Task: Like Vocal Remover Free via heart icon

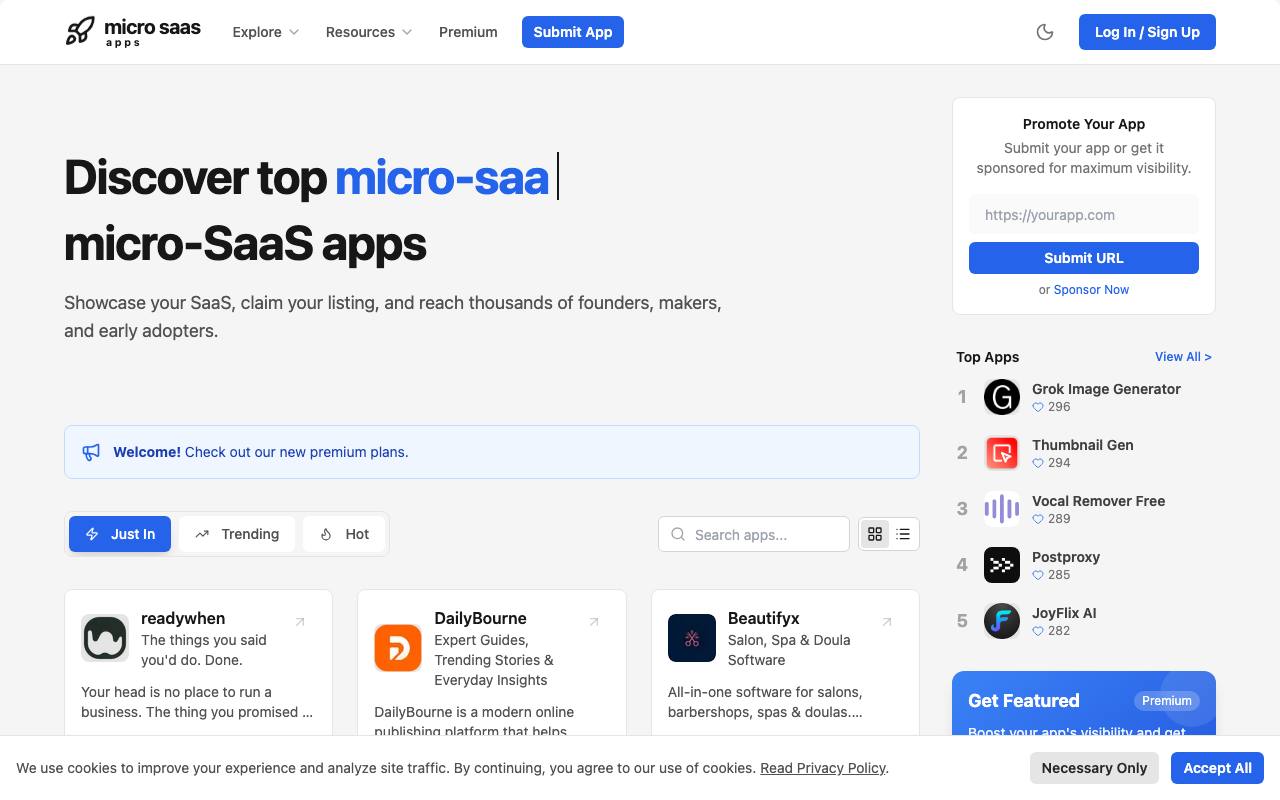Action: (1038, 519)
